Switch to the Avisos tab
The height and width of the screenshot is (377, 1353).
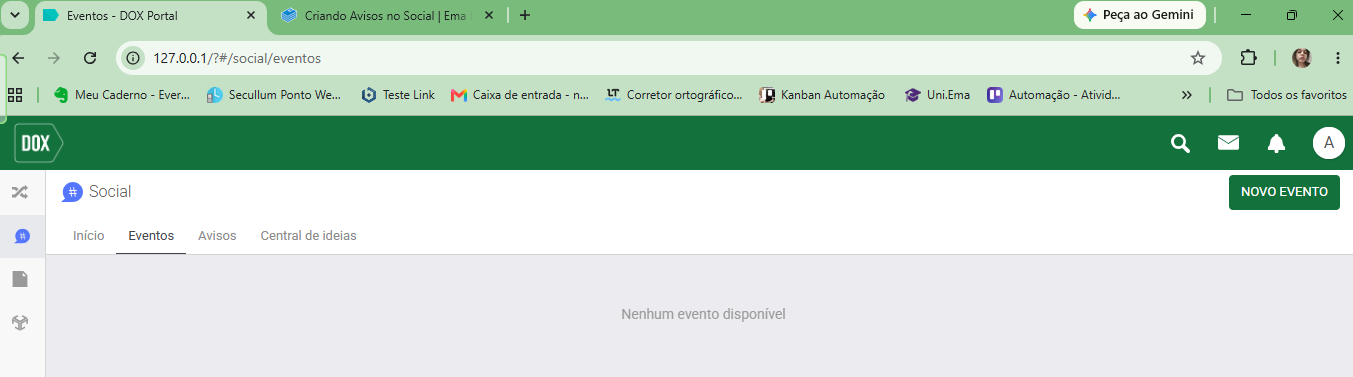coord(217,236)
